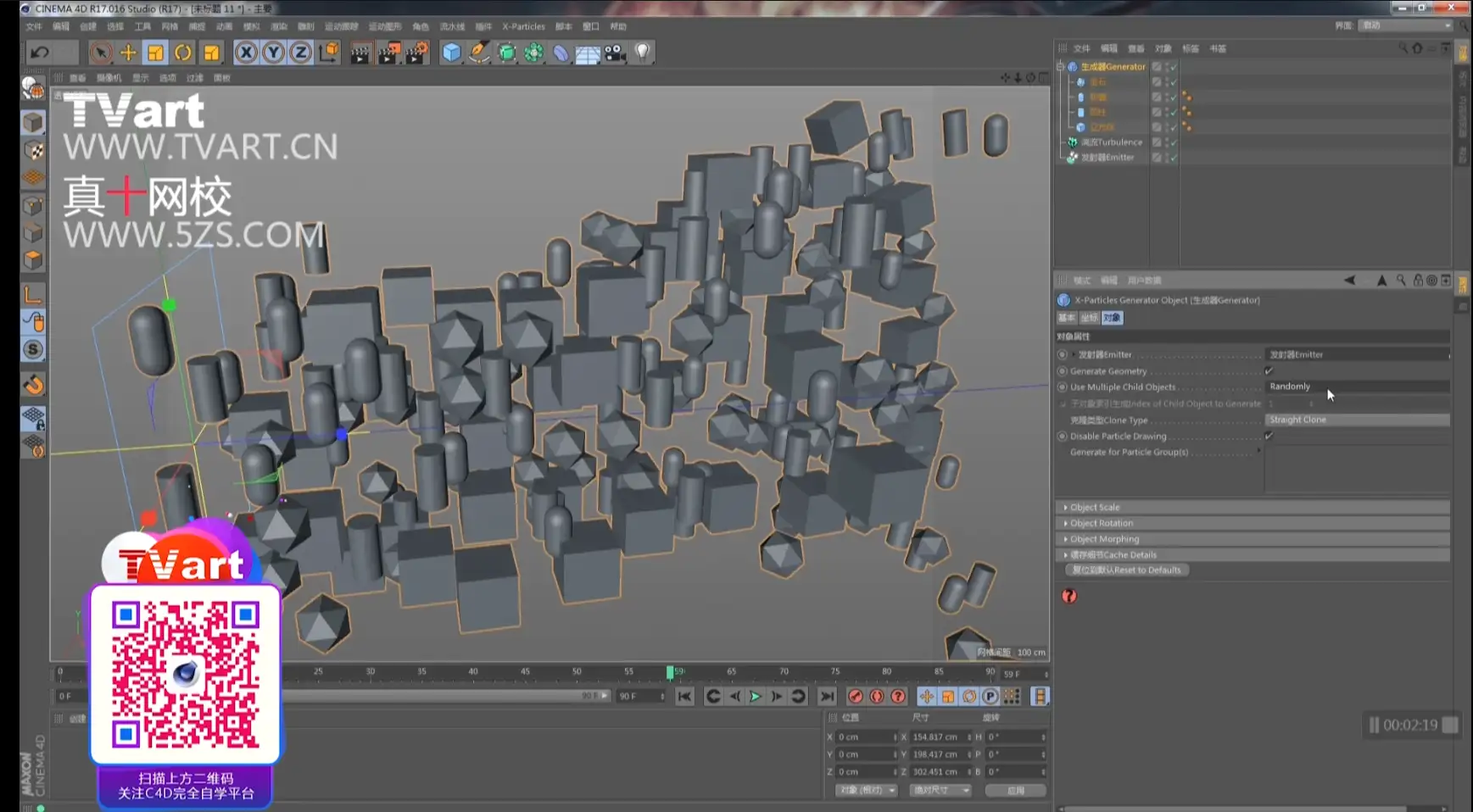Select the Rotate tool in the top toolbar

pos(183,53)
